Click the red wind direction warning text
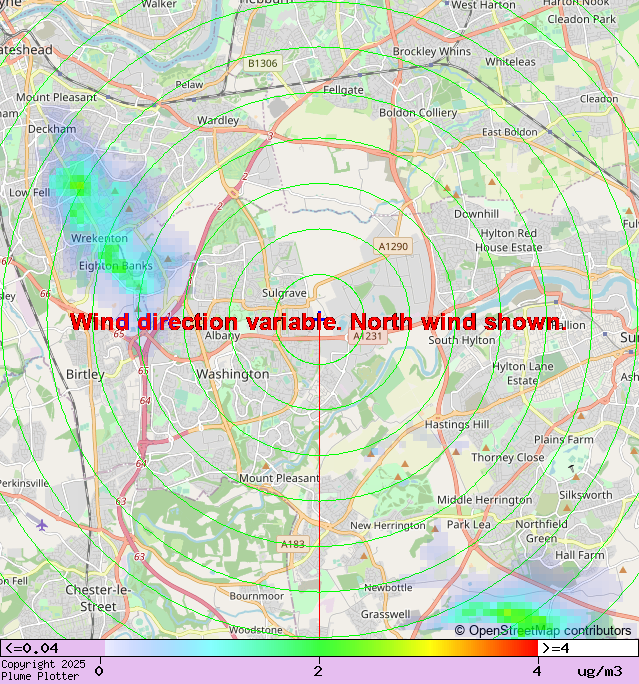The width and height of the screenshot is (639, 684). 317,322
